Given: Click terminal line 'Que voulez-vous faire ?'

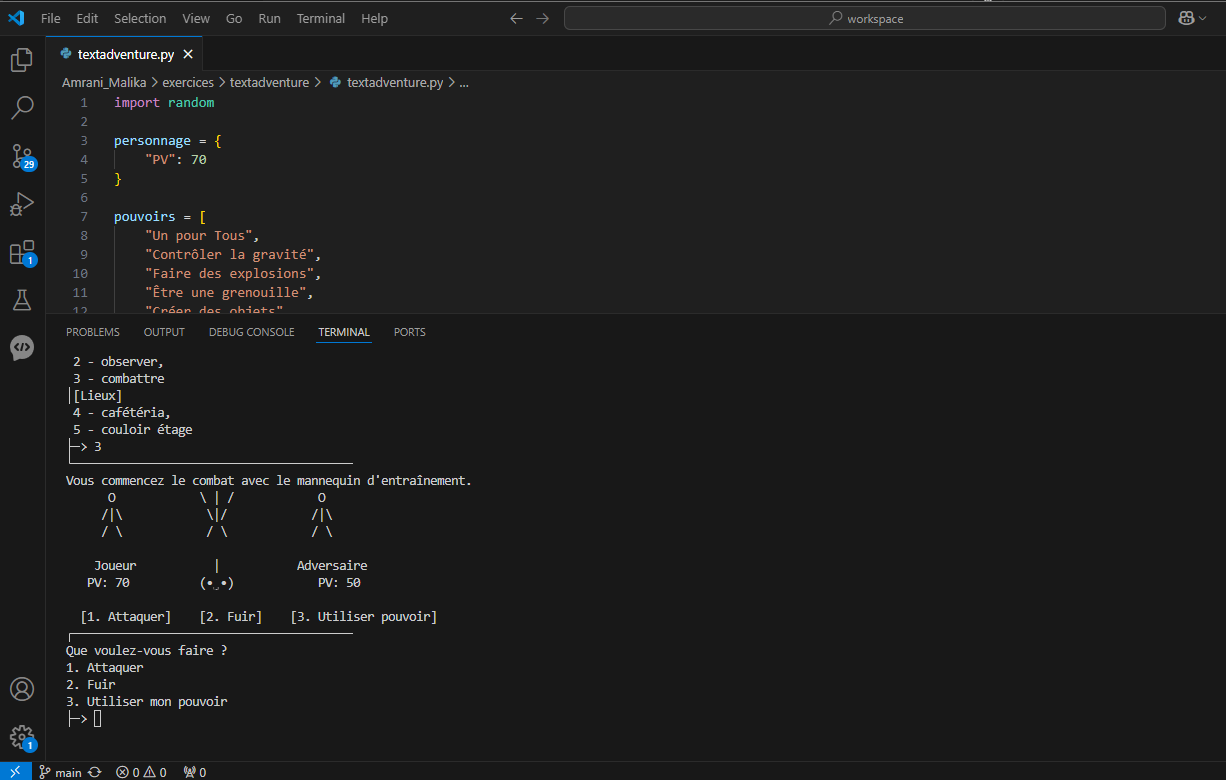Looking at the screenshot, I should (x=147, y=651).
